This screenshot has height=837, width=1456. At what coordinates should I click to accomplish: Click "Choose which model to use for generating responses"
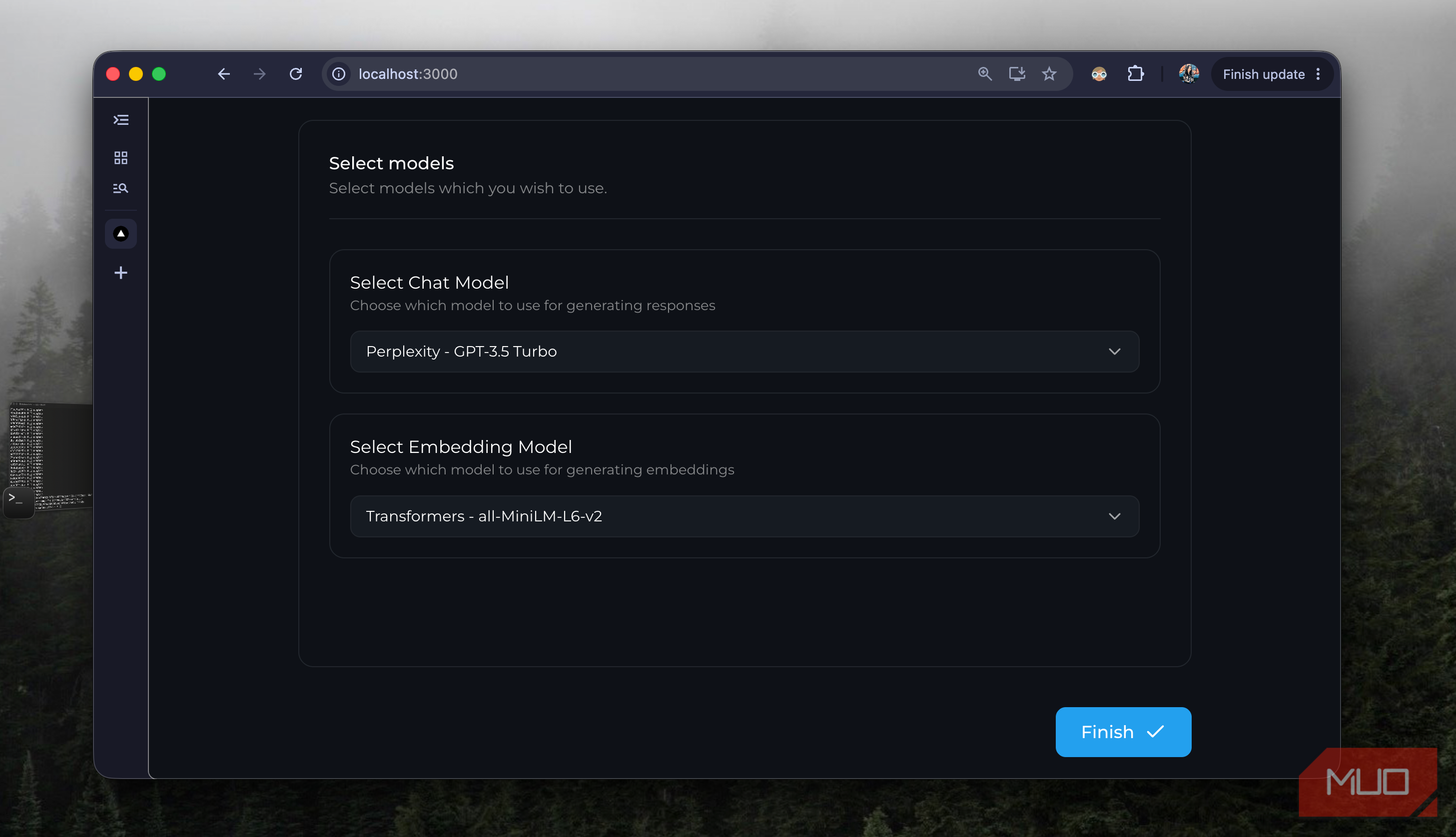click(533, 305)
